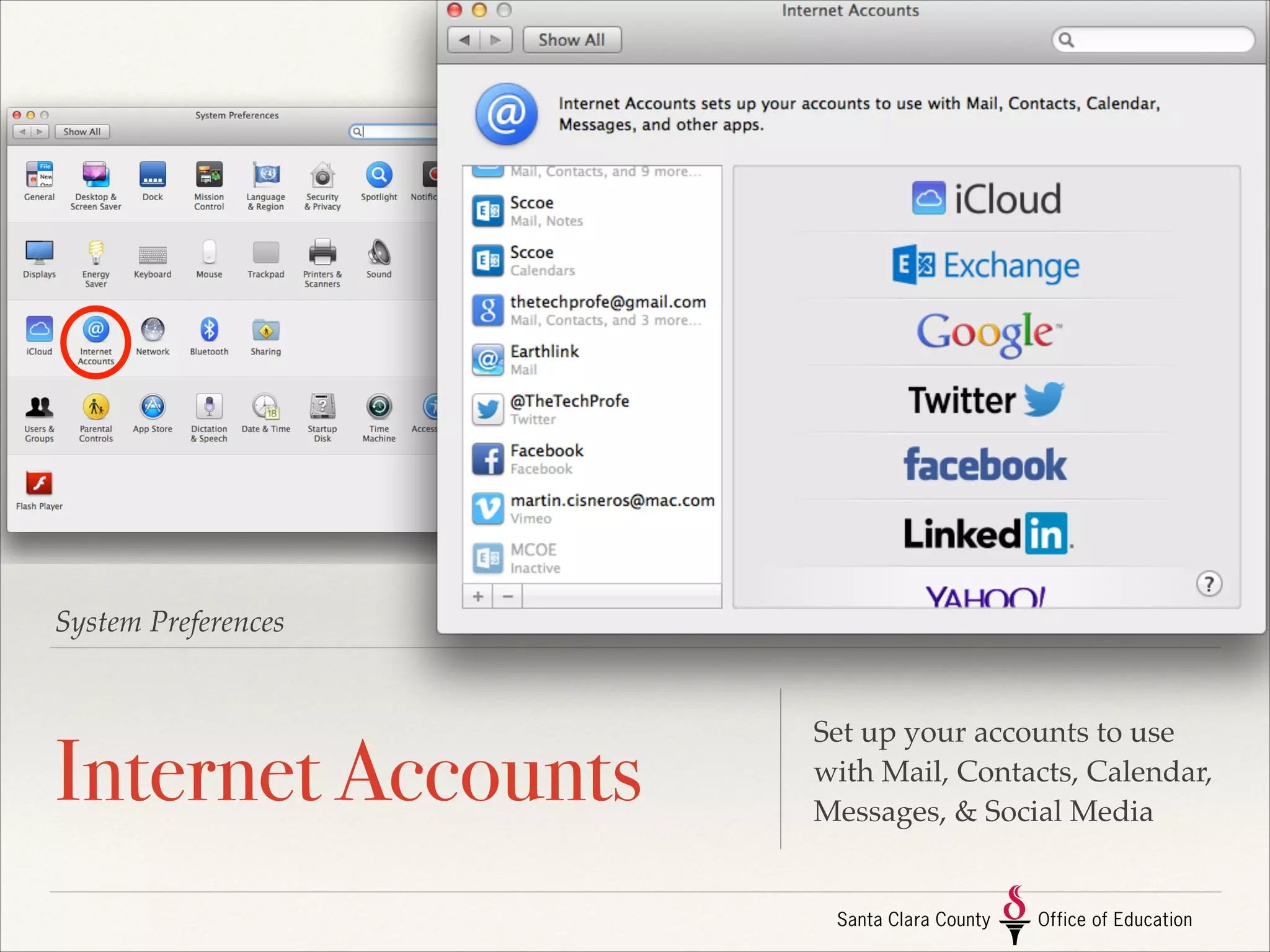Select inactive MCOE account
This screenshot has width=1270, height=952.
592,558
